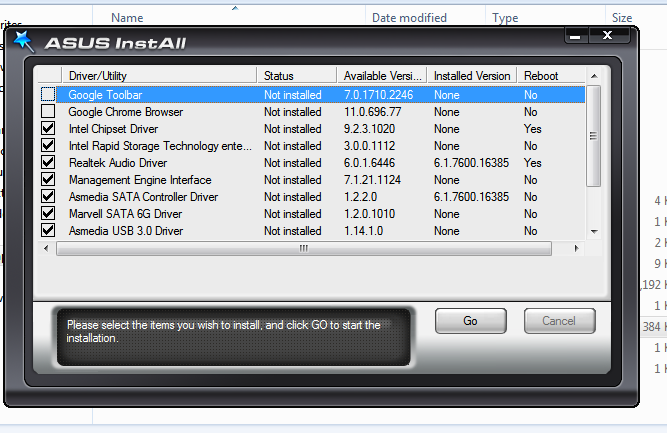Click version 6.0.1.6446 cell
This screenshot has height=433, width=667.
pyautogui.click(x=369, y=163)
